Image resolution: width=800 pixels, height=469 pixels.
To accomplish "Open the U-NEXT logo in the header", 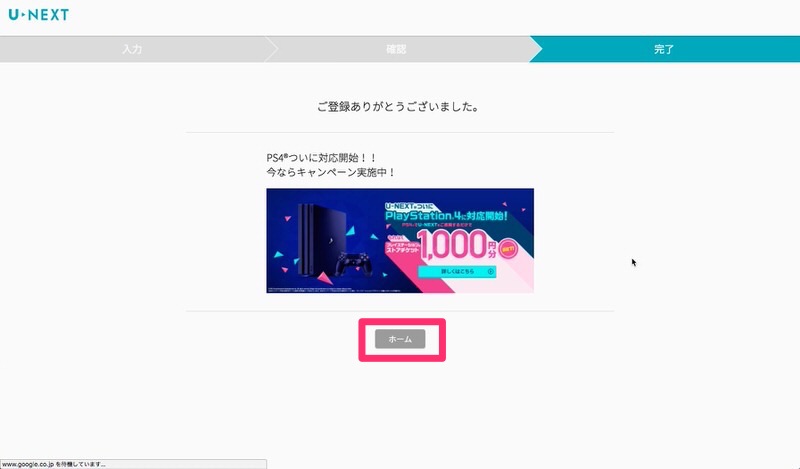I will coord(39,14).
